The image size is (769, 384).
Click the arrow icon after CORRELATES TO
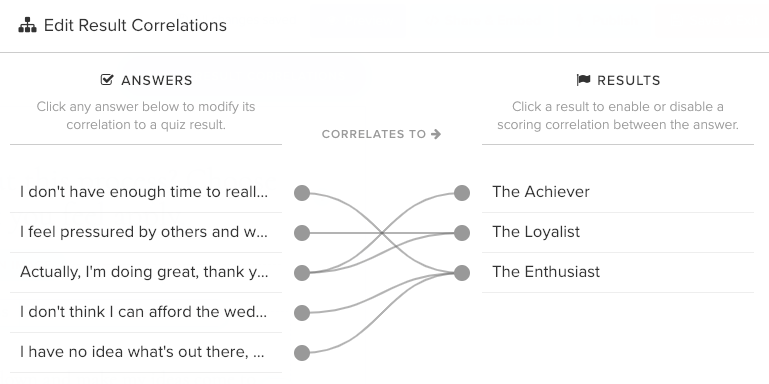[436, 134]
